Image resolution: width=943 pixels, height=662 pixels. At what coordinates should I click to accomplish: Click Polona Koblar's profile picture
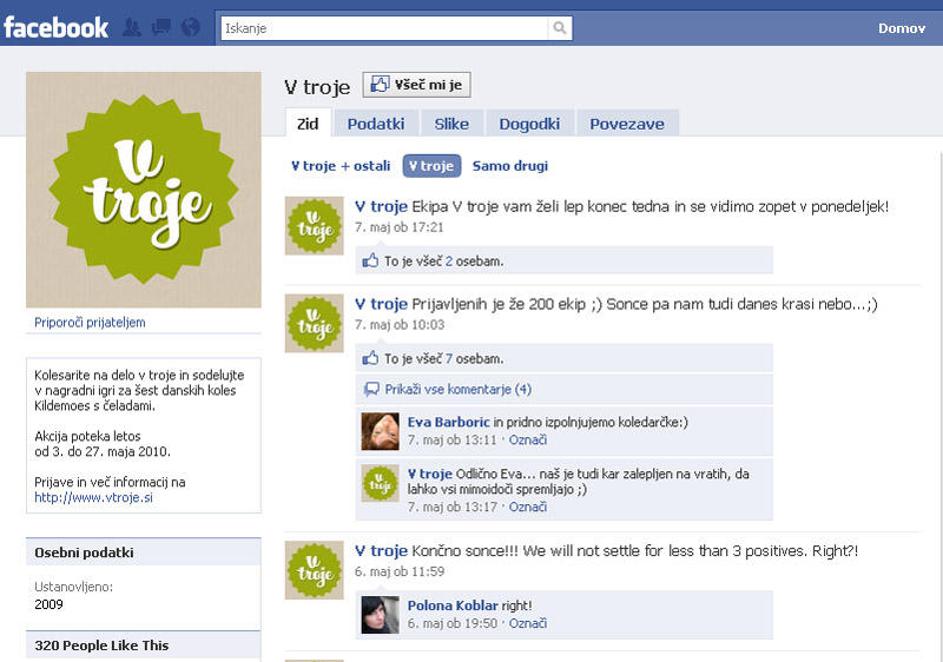(380, 614)
